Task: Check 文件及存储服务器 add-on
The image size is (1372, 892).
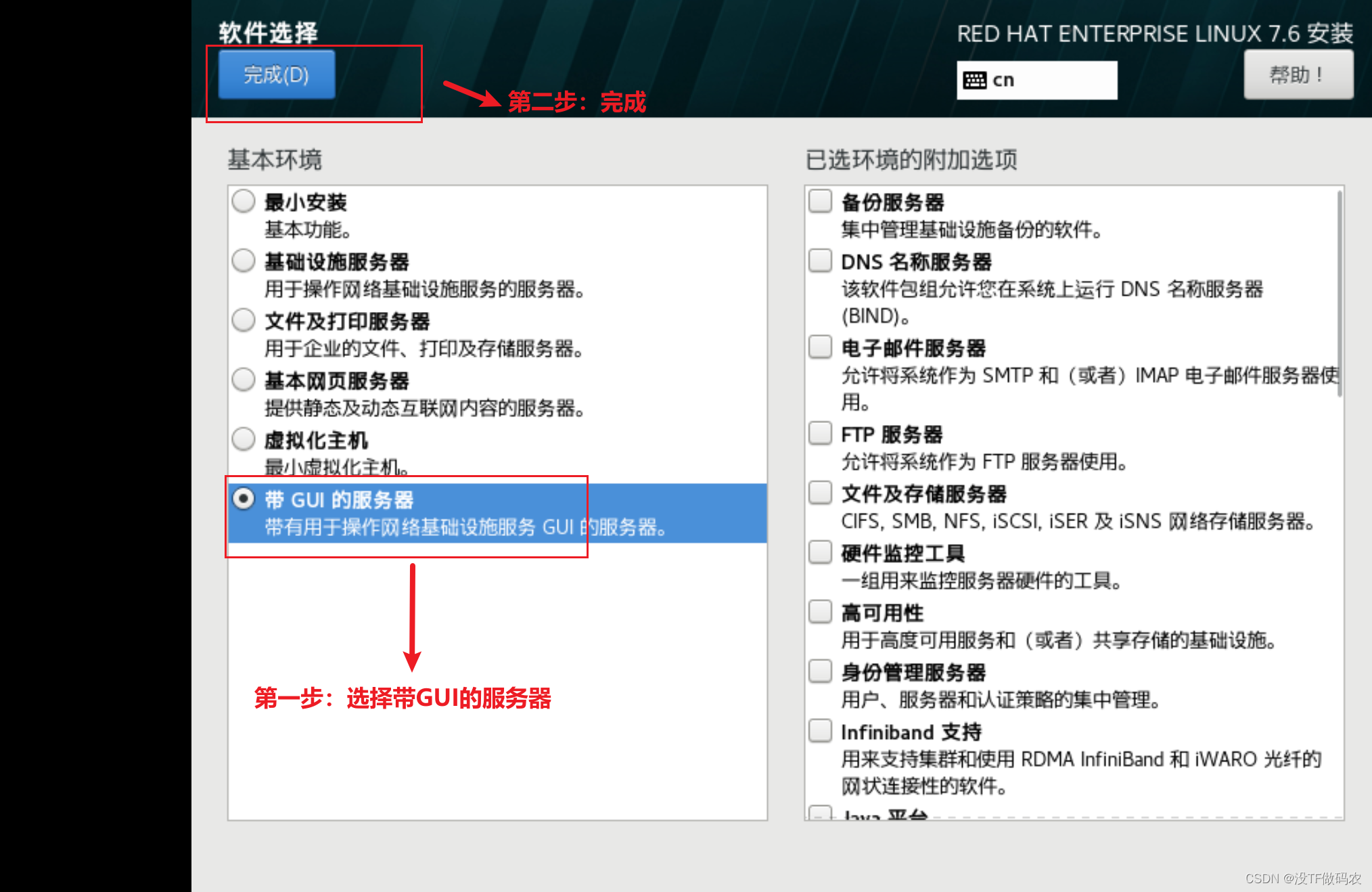Action: point(820,493)
